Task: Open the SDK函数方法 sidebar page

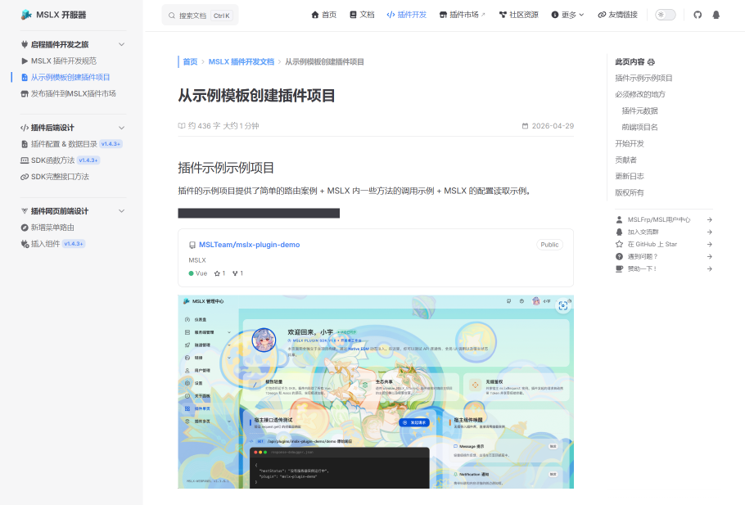Action: point(53,160)
